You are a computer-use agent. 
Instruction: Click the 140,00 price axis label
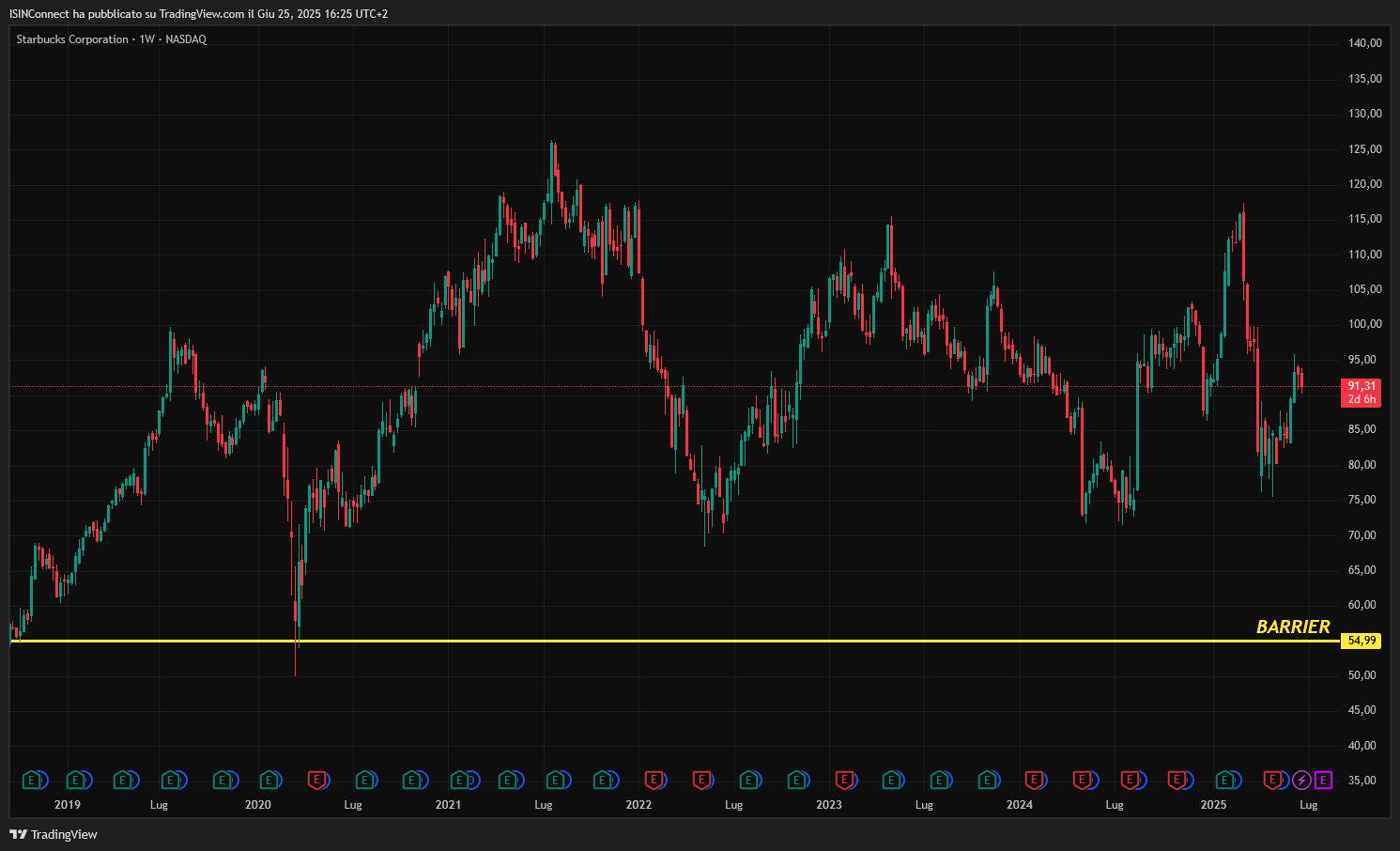click(1365, 43)
